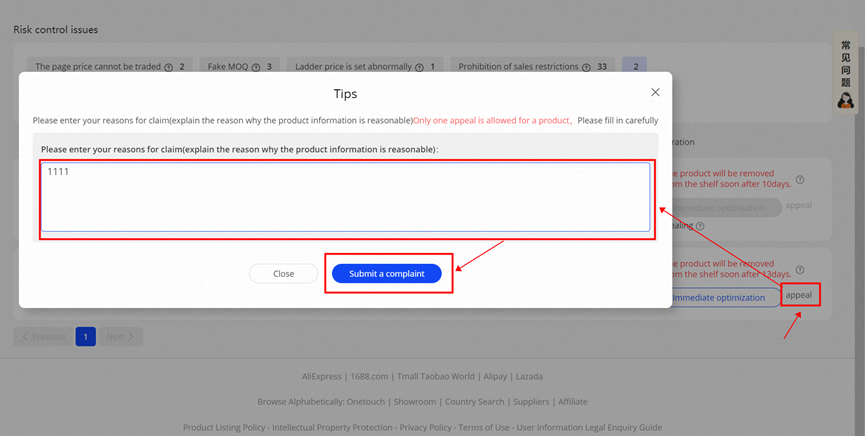Click help icon beside page price cannot be traded

tap(169, 67)
